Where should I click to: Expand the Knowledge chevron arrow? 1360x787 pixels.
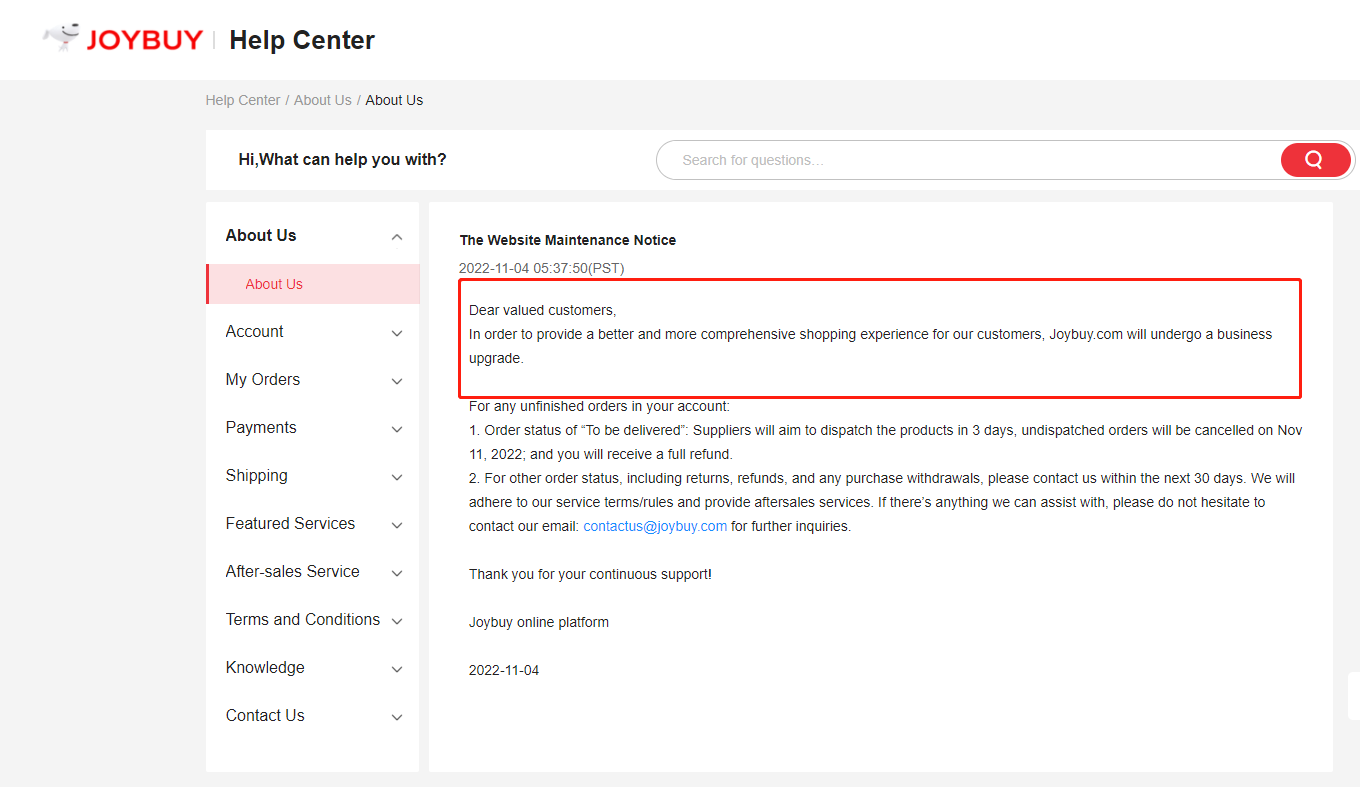(397, 669)
